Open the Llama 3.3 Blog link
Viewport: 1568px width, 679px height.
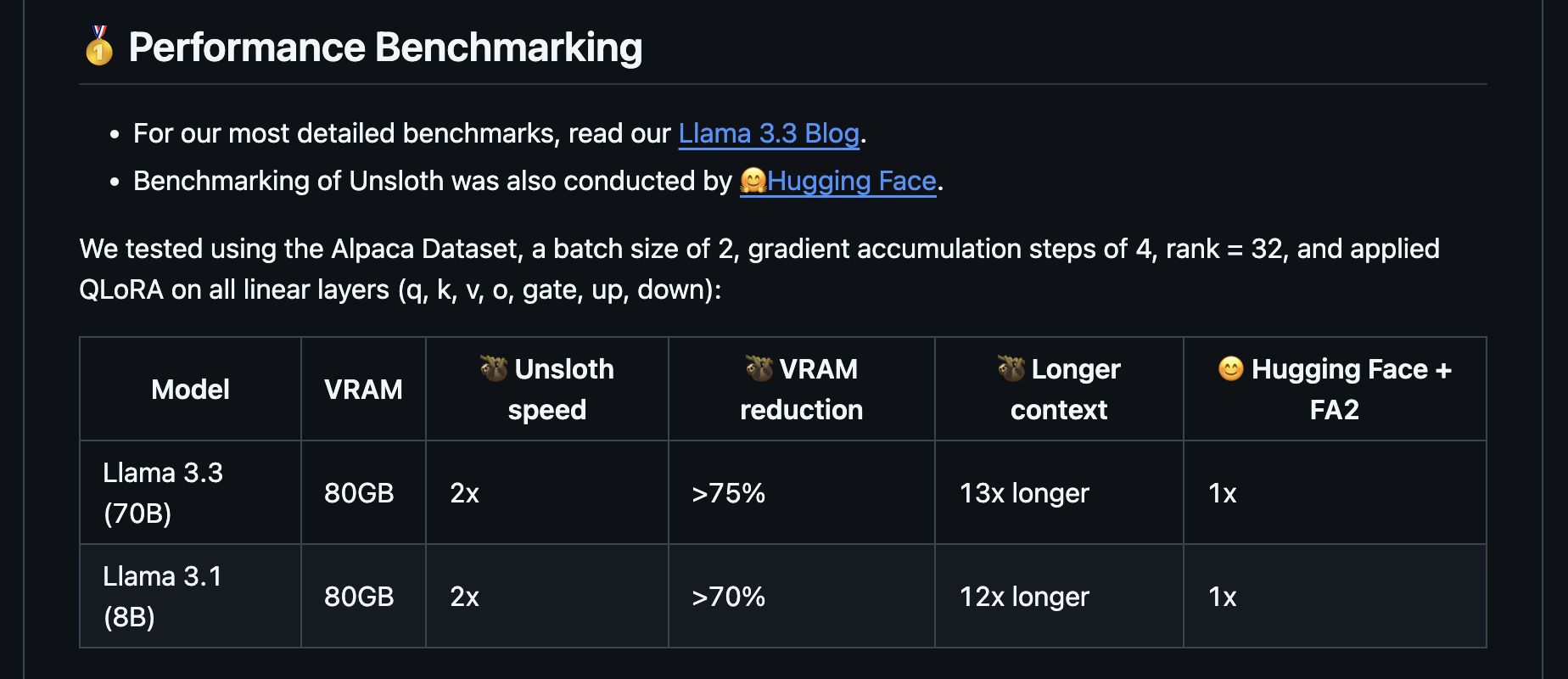tap(769, 133)
